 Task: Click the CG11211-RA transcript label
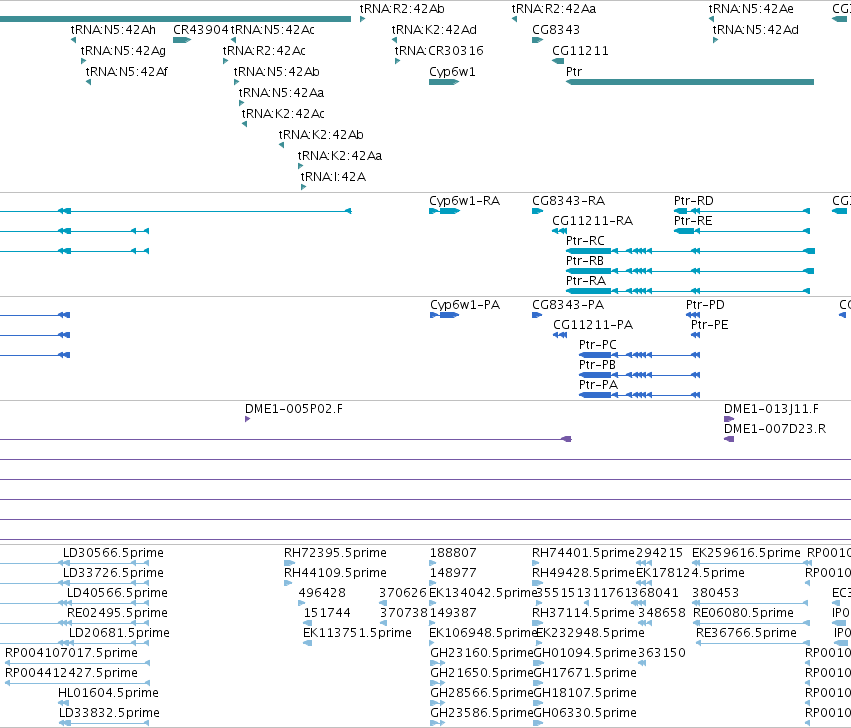(x=592, y=221)
